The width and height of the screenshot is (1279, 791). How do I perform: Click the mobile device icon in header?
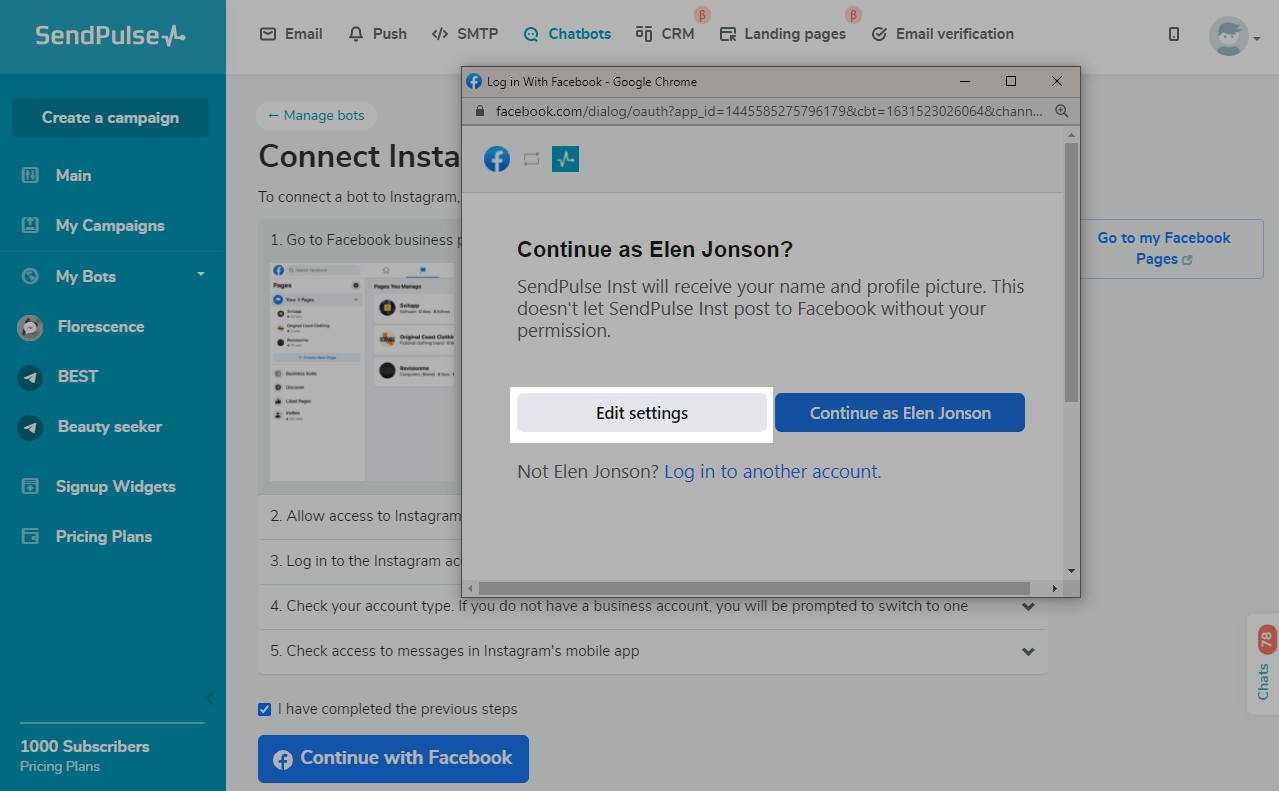pyautogui.click(x=1174, y=34)
